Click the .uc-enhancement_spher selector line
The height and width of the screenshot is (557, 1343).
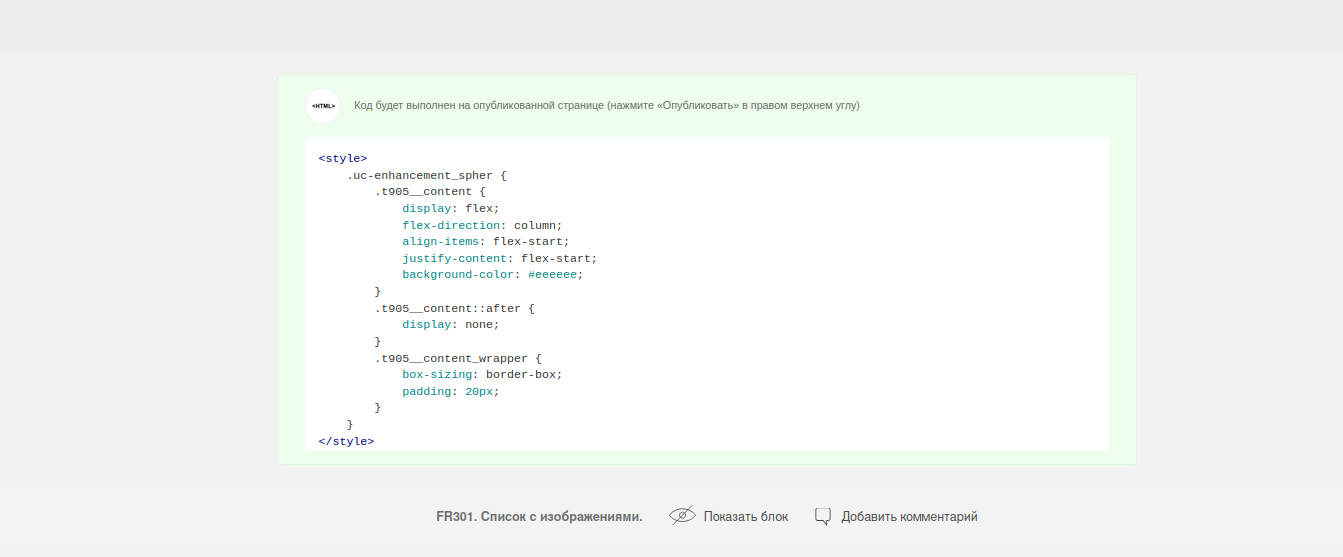(x=427, y=175)
